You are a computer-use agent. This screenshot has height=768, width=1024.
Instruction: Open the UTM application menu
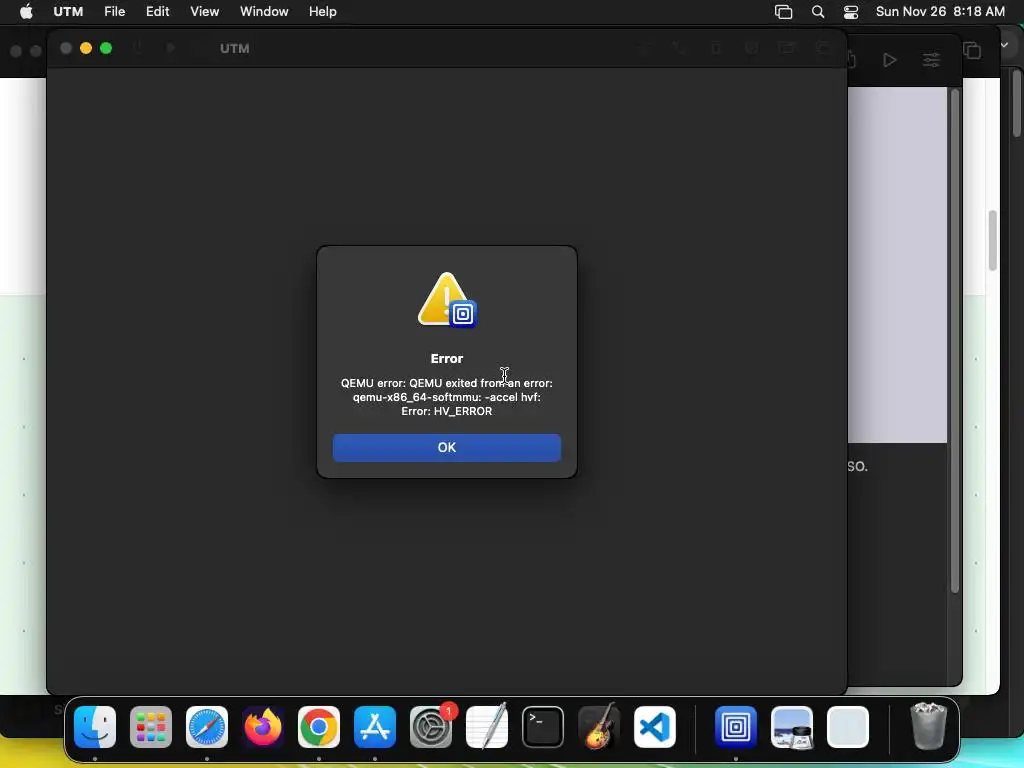point(68,12)
